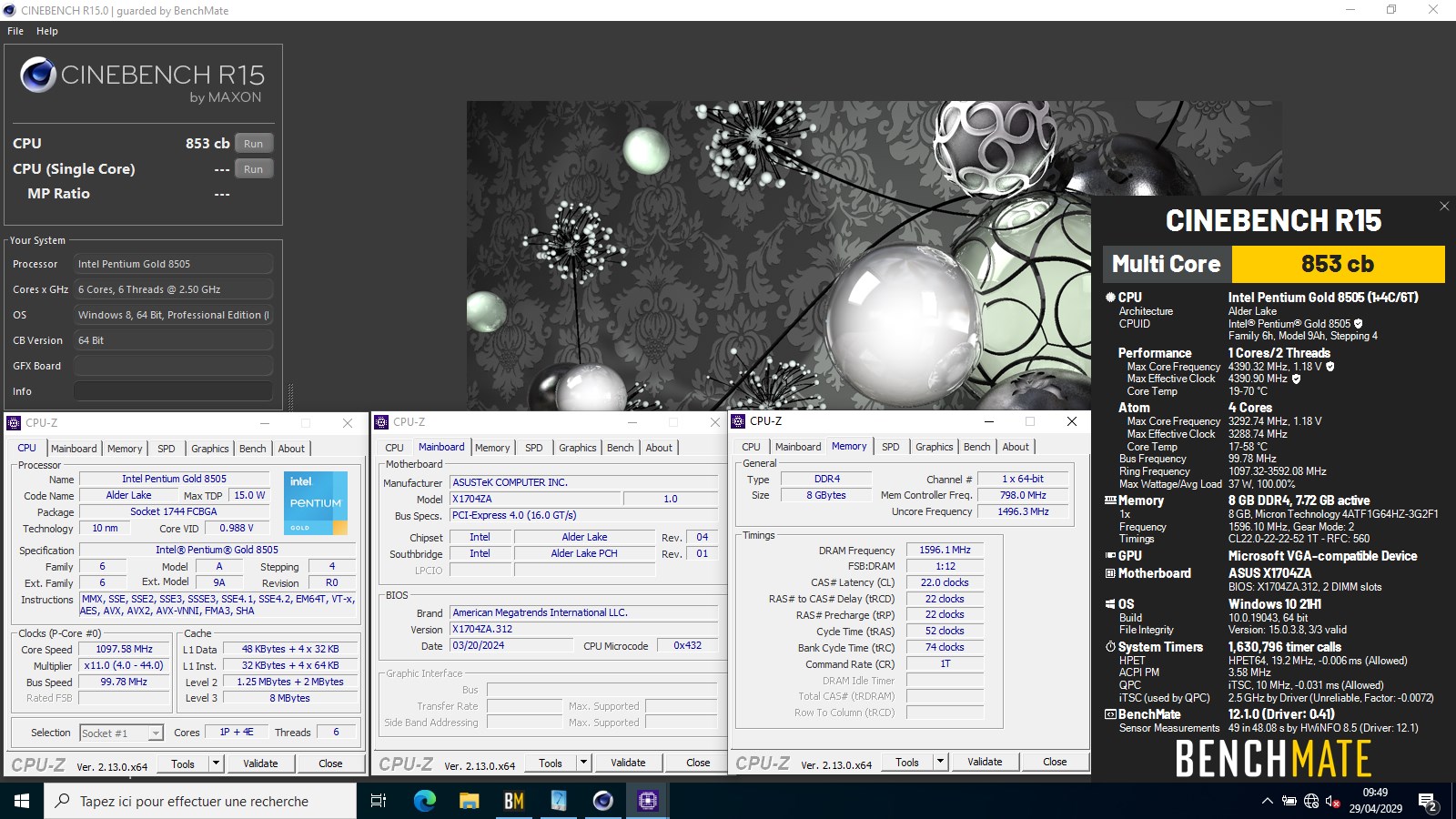The image size is (1456, 819).
Task: Click the Multiplier value x11.0 (4.0 - 44.0)
Action: pos(124,666)
